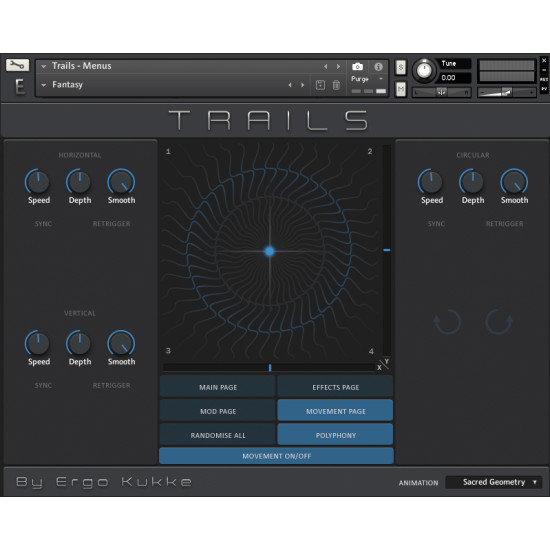The width and height of the screenshot is (550, 550).
Task: Toggle the Mute M button
Action: [x=401, y=89]
